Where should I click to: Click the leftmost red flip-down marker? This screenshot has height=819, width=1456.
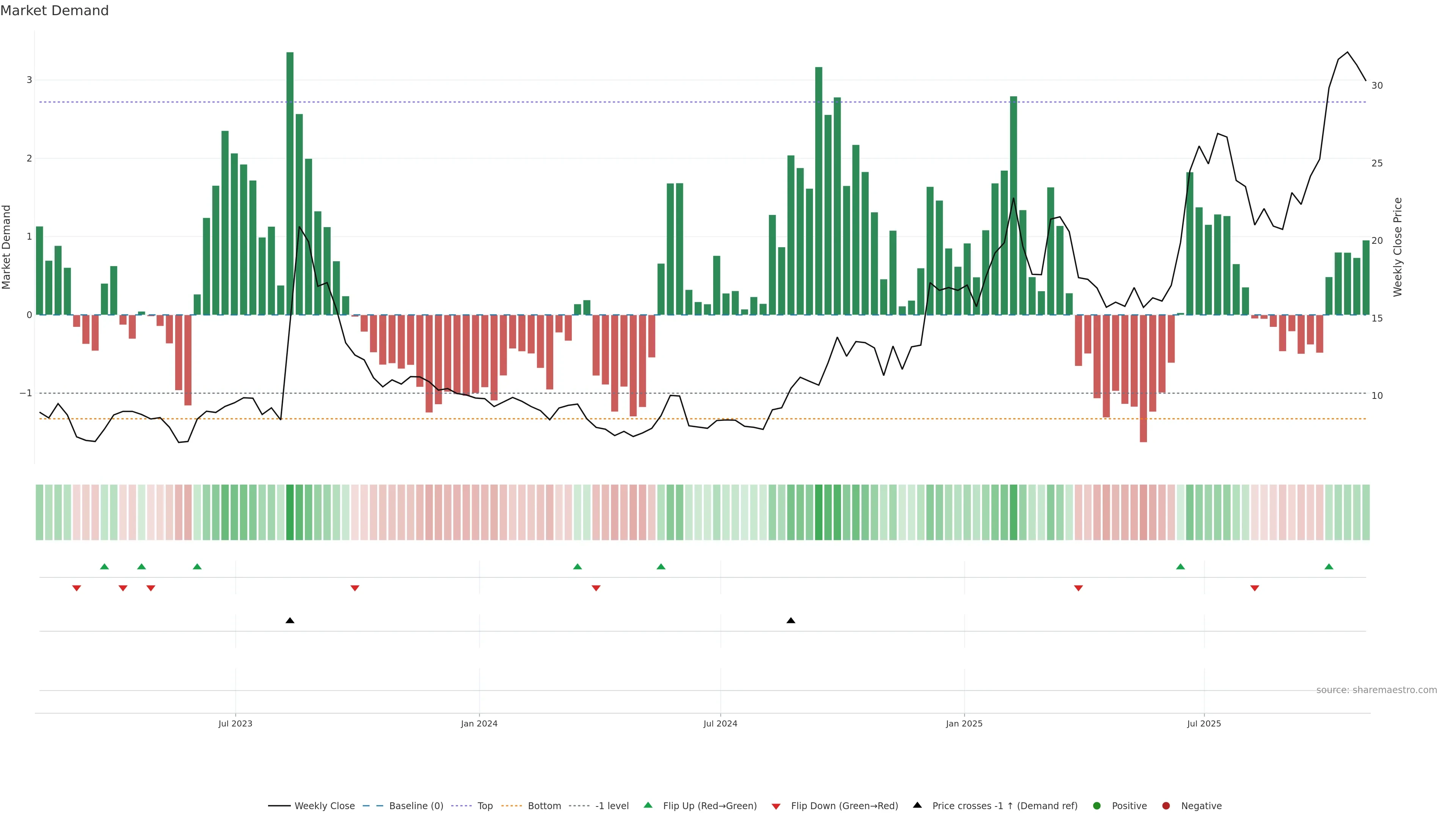click(77, 588)
